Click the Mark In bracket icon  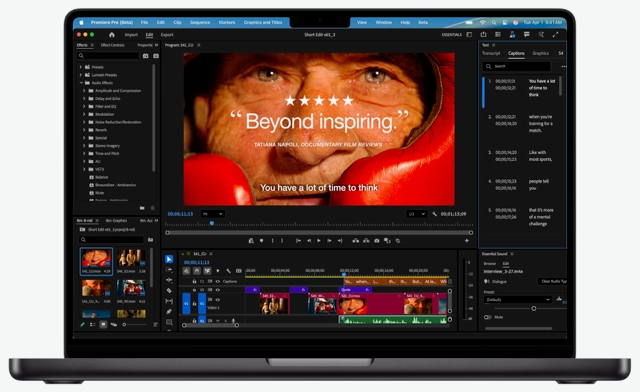(x=272, y=241)
